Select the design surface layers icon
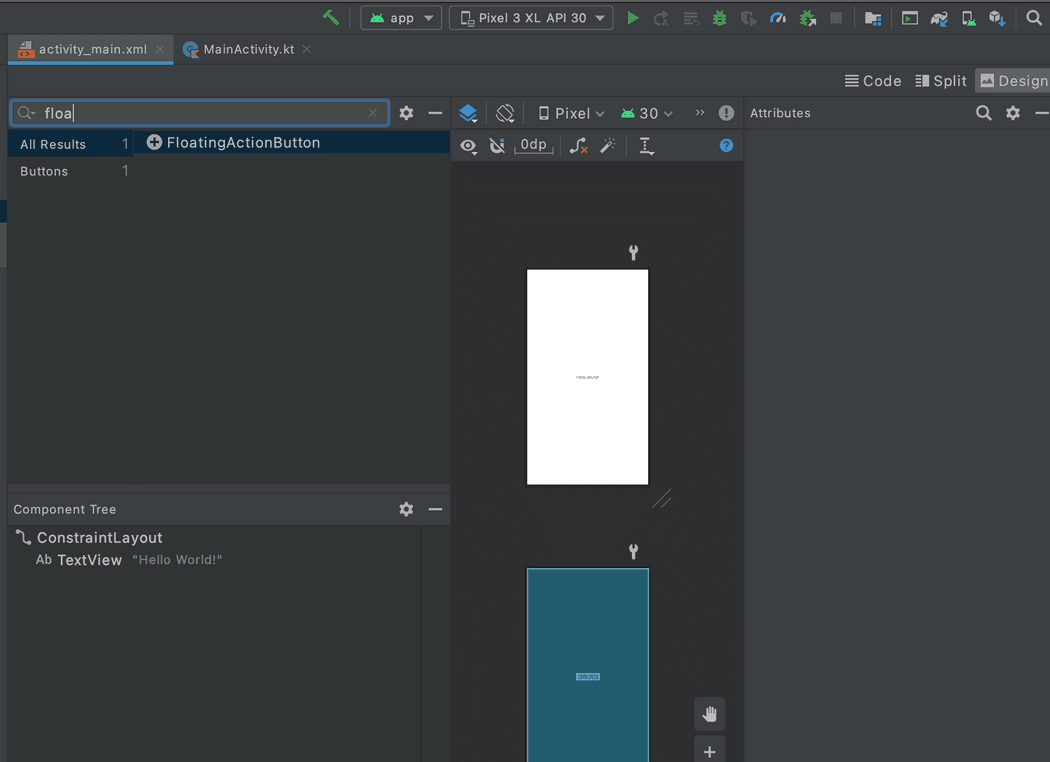 (468, 113)
